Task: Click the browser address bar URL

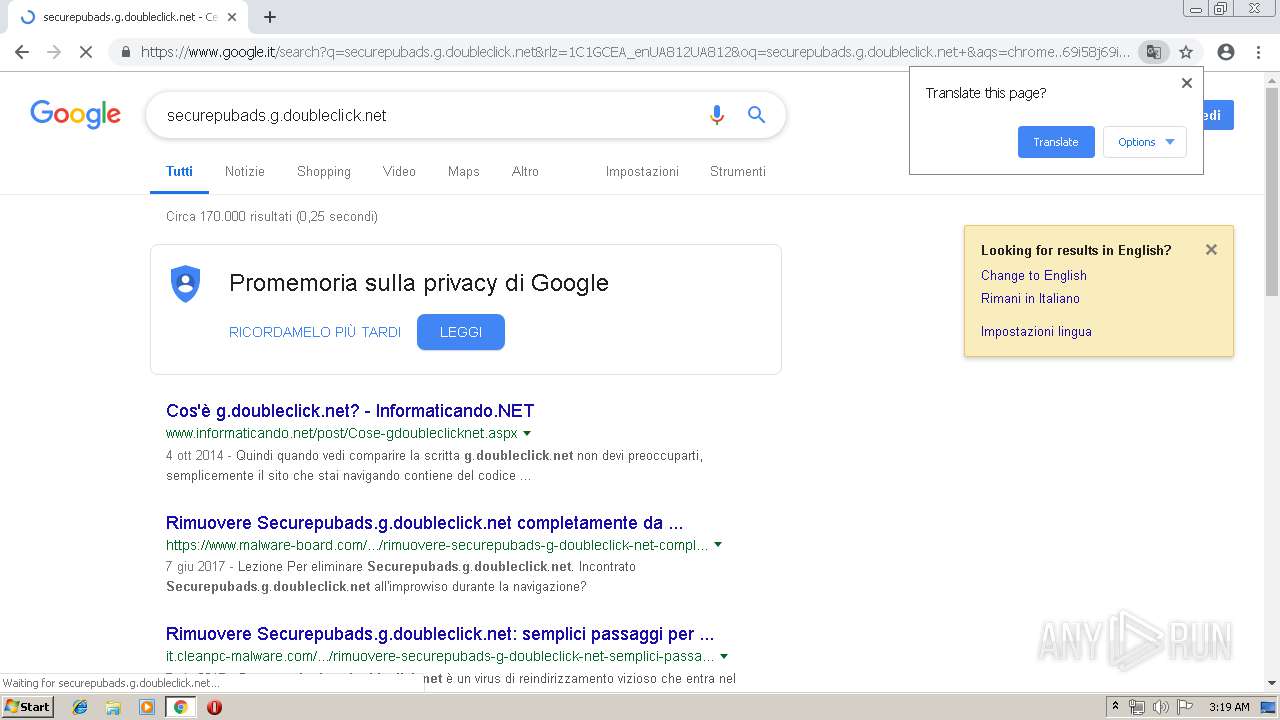Action: point(635,52)
